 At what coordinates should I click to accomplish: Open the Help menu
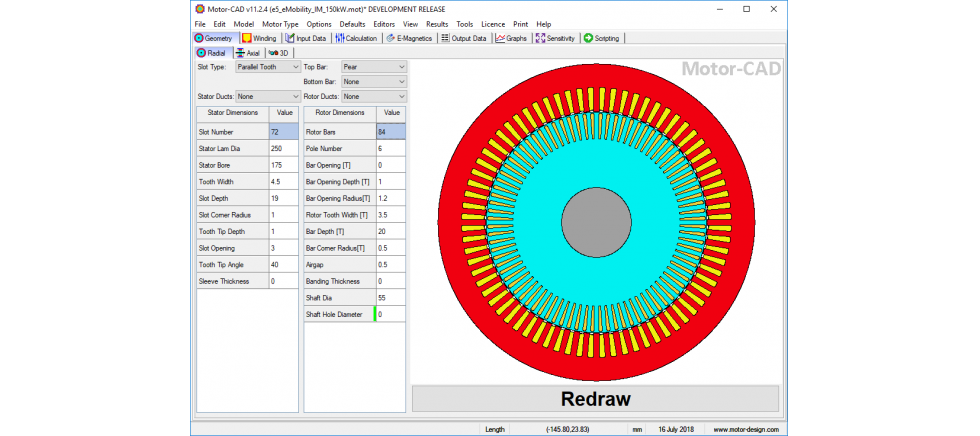544,24
